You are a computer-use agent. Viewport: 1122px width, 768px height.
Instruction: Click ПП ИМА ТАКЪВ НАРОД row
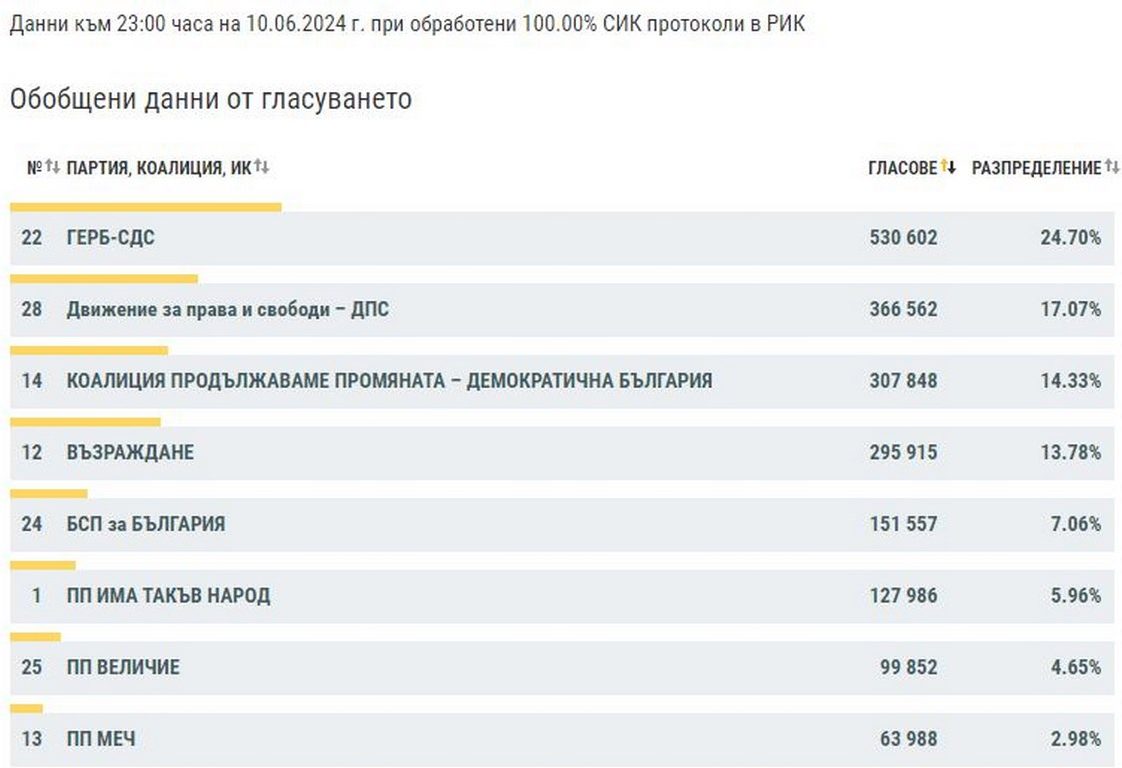tap(168, 596)
